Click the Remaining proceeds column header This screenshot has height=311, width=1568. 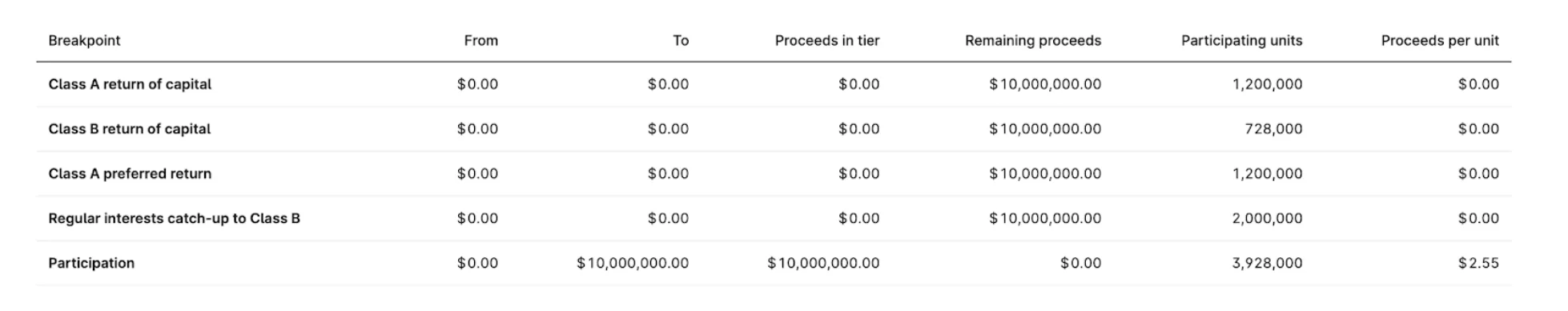(1032, 41)
